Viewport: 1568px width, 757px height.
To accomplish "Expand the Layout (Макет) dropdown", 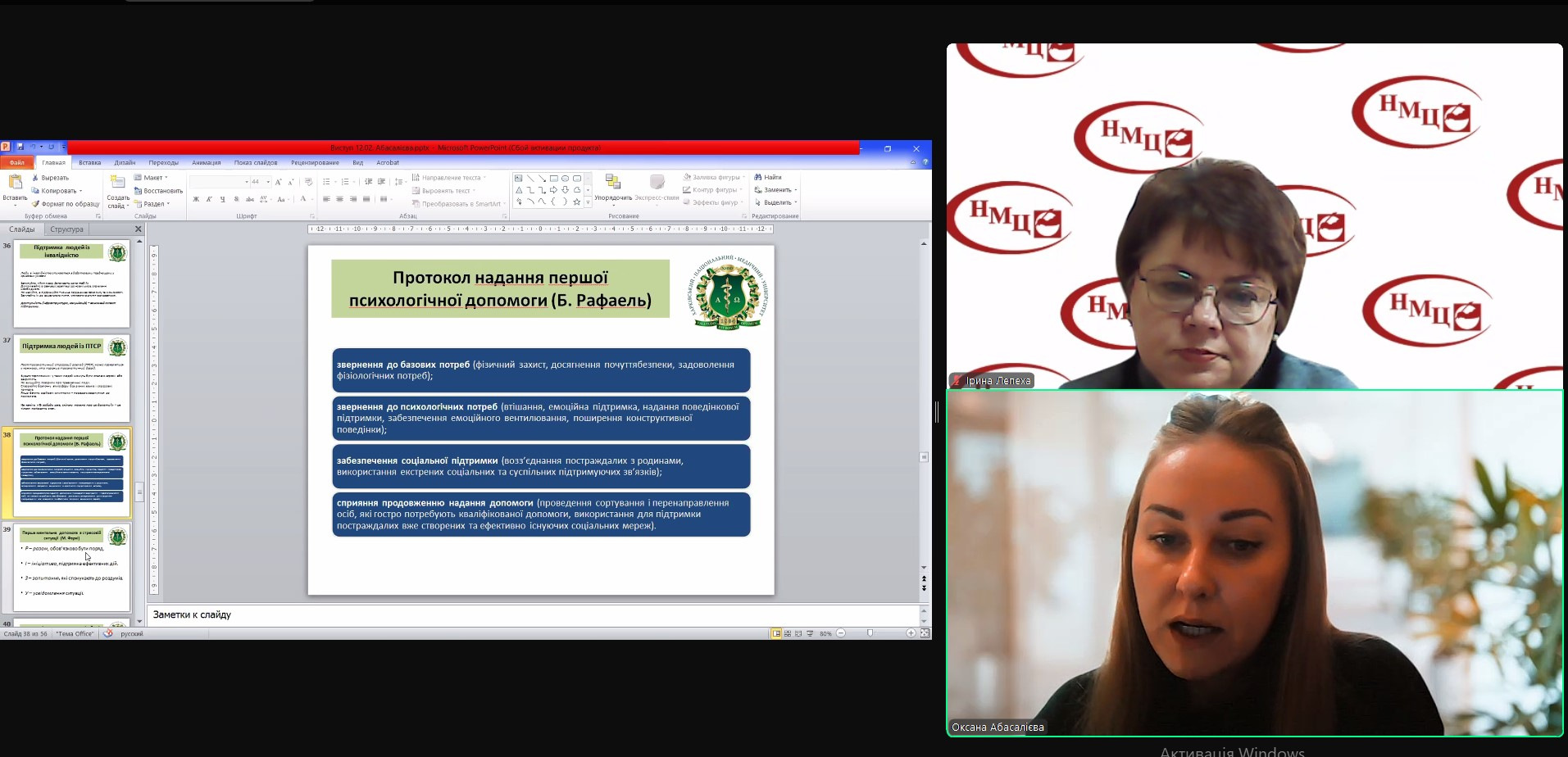I will pyautogui.click(x=152, y=178).
